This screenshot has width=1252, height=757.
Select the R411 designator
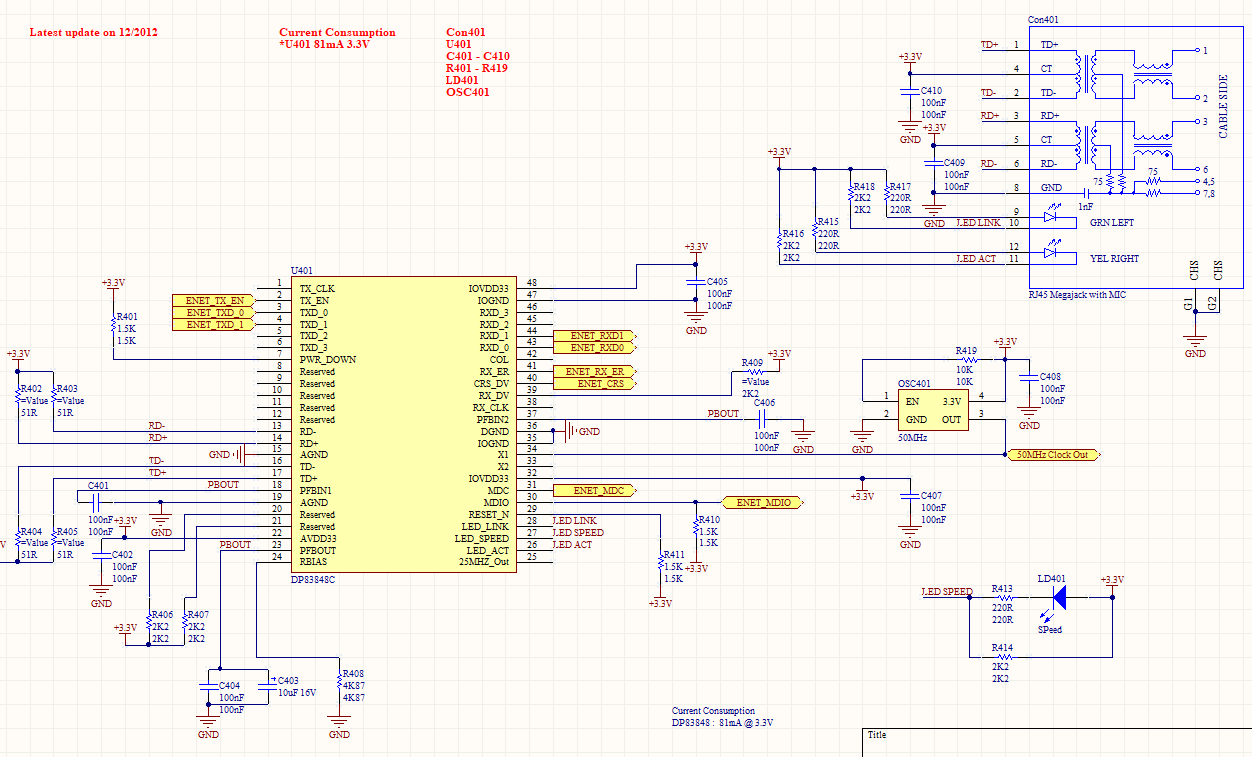[x=673, y=555]
